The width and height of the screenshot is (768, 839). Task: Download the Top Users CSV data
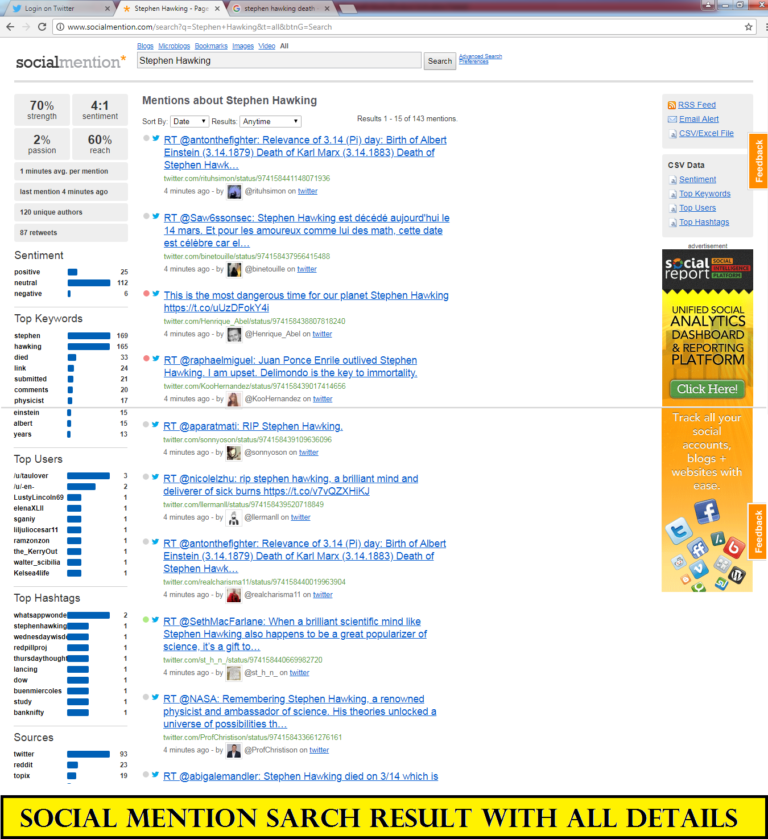(697, 208)
